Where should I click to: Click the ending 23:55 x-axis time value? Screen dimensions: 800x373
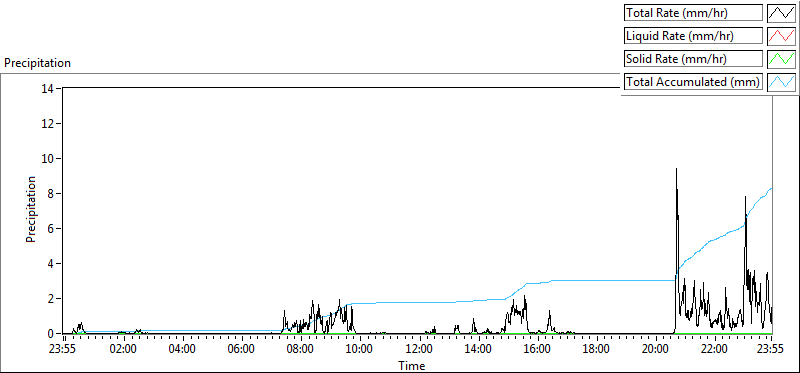pos(771,350)
